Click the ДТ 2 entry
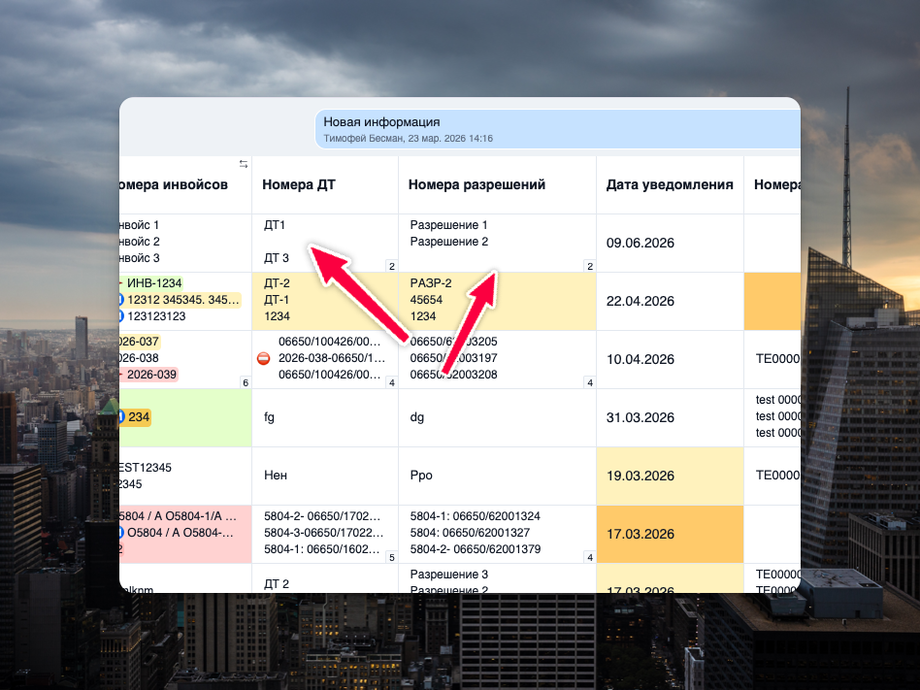This screenshot has height=690, width=920. [x=276, y=584]
